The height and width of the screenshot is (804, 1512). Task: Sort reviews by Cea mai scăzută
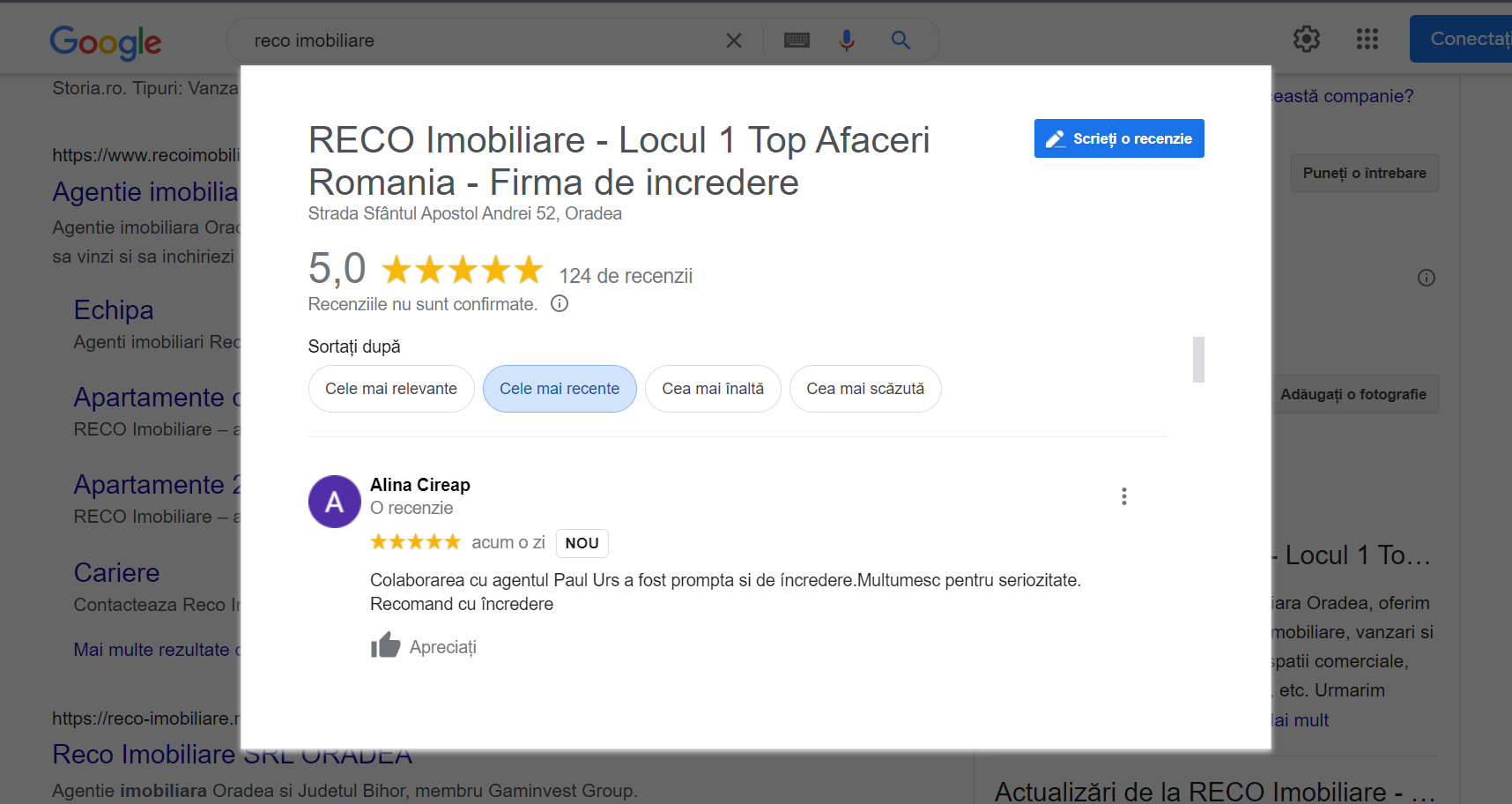click(865, 389)
